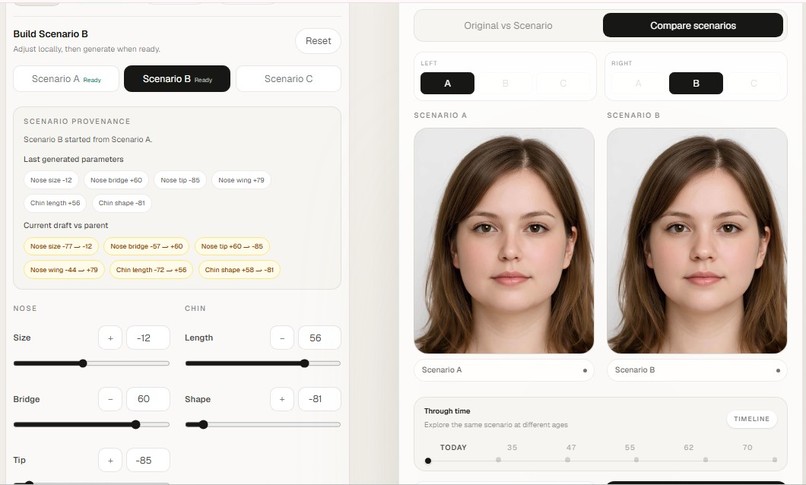Screen dimensions: 806x485
Task: Click the Chin Length stepper button
Action: (282, 338)
